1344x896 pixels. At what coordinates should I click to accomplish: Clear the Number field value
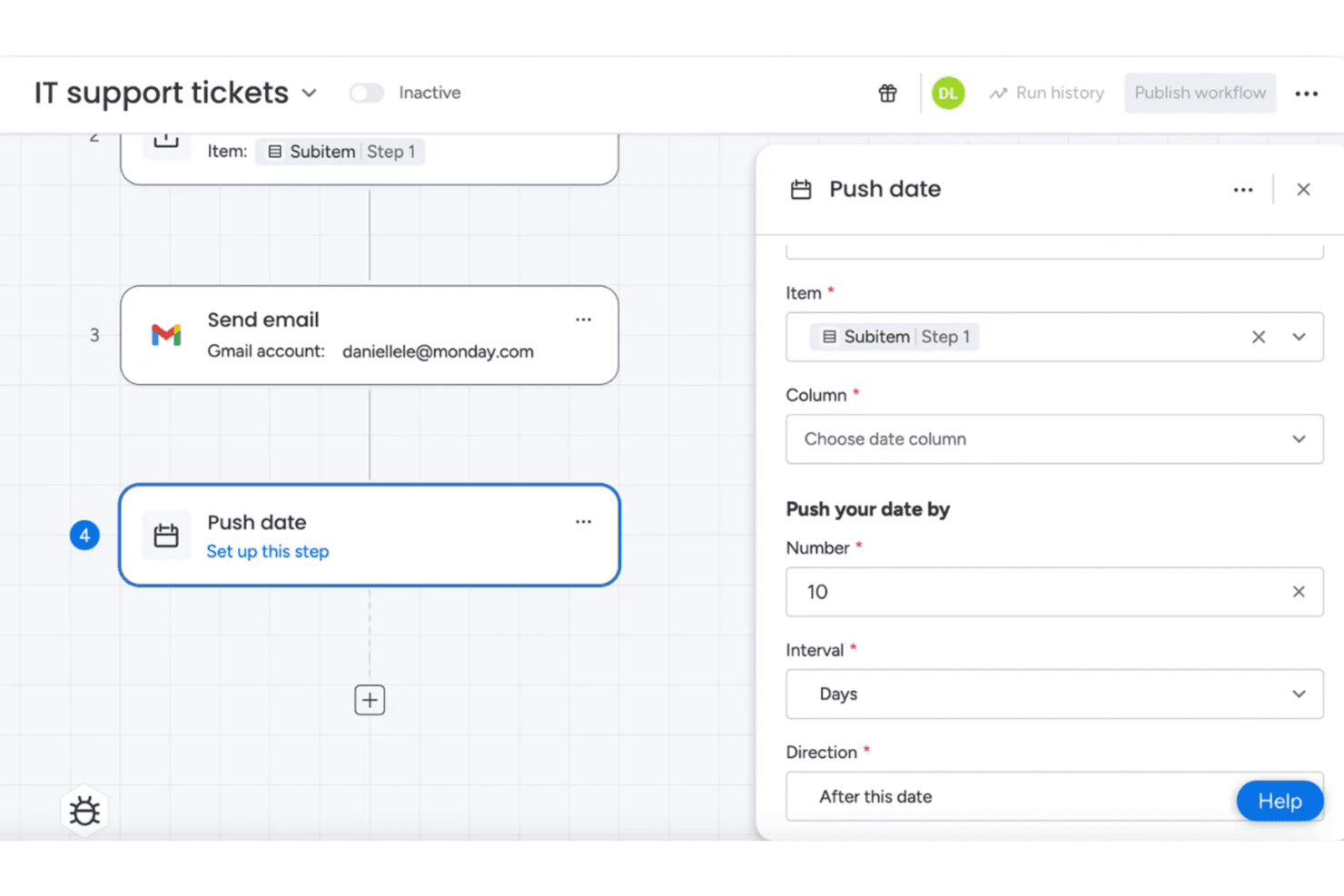click(1299, 592)
